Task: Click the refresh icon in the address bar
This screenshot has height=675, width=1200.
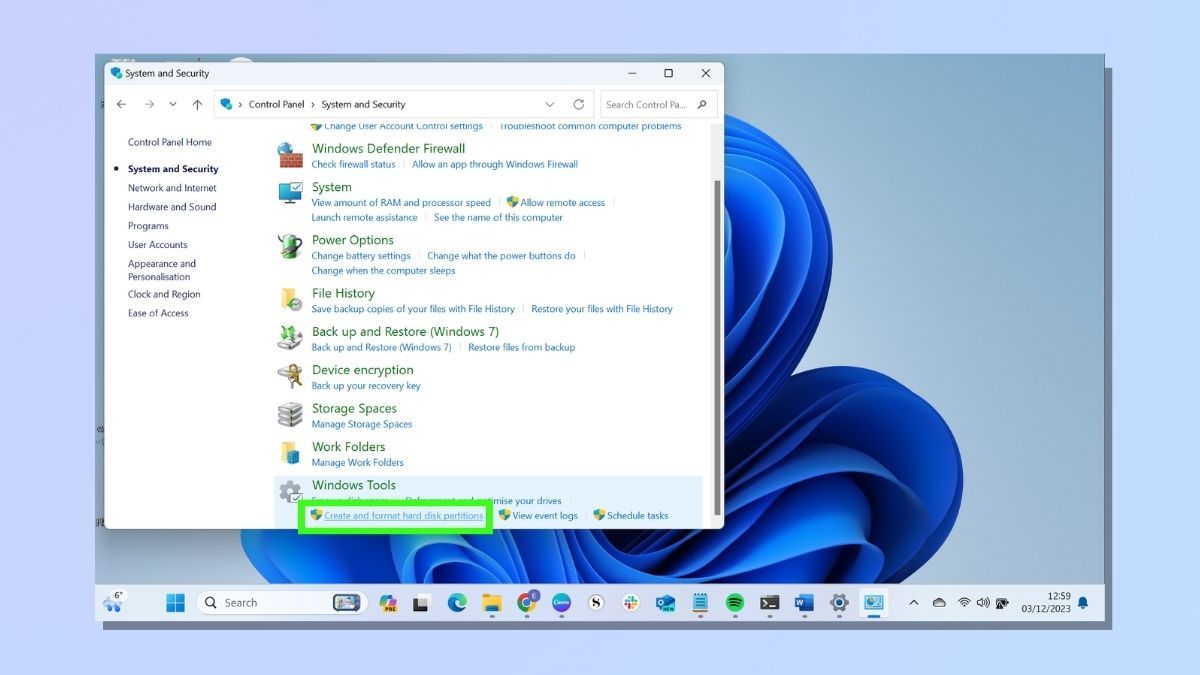Action: pos(580,104)
